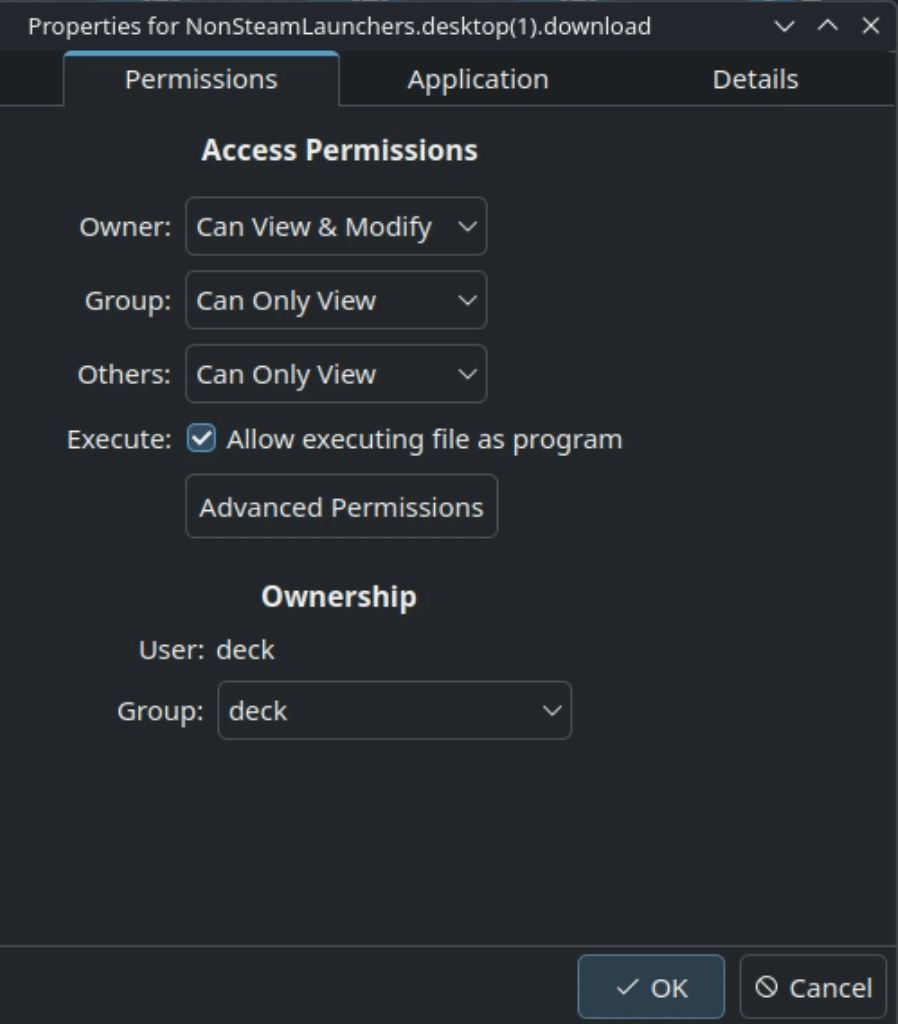
Task: Switch to the Details tab
Action: pyautogui.click(x=755, y=80)
